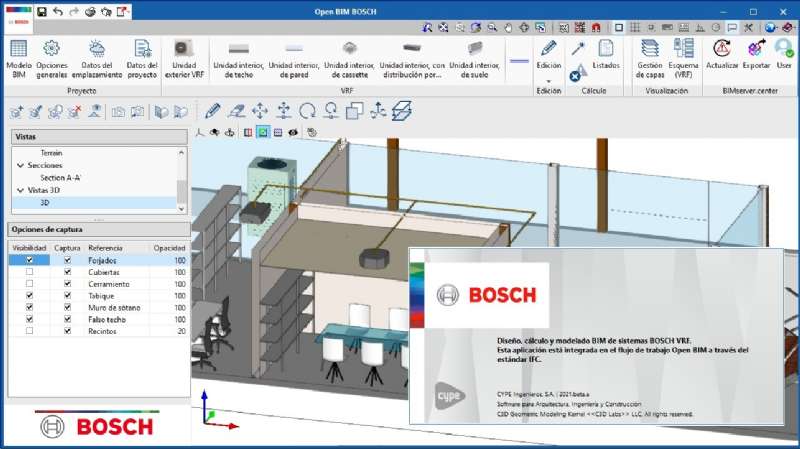Screen dimensions: 800x449
Task: Select the 3D view entry
Action: click(x=45, y=203)
